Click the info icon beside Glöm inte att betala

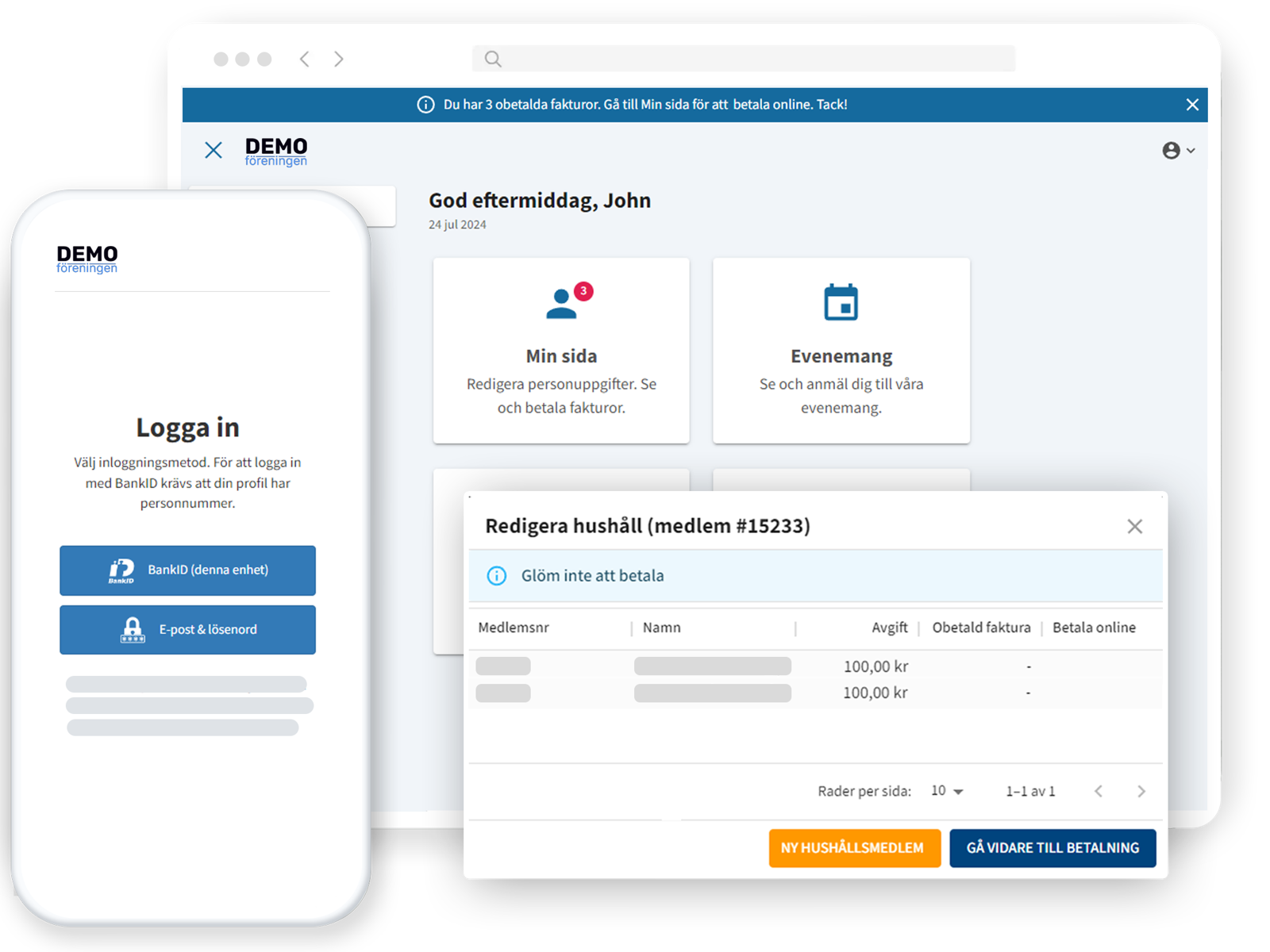(x=497, y=576)
